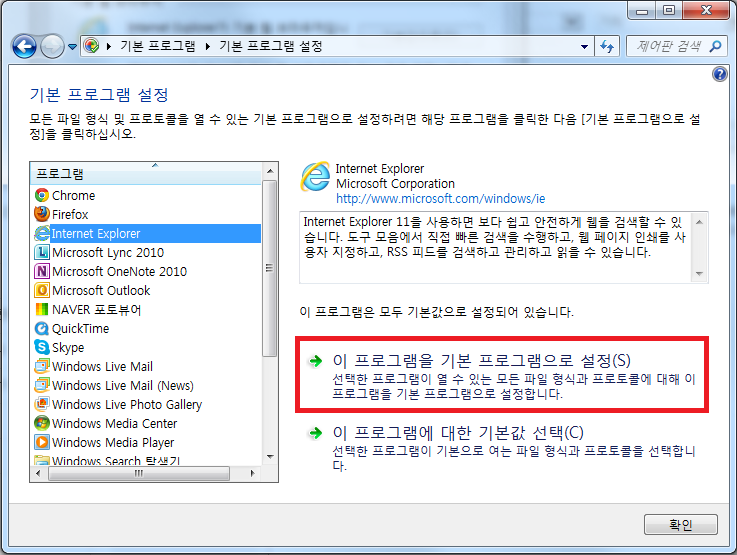The height and width of the screenshot is (555, 737).
Task: Click program list scroll up arrow
Action: click(270, 171)
